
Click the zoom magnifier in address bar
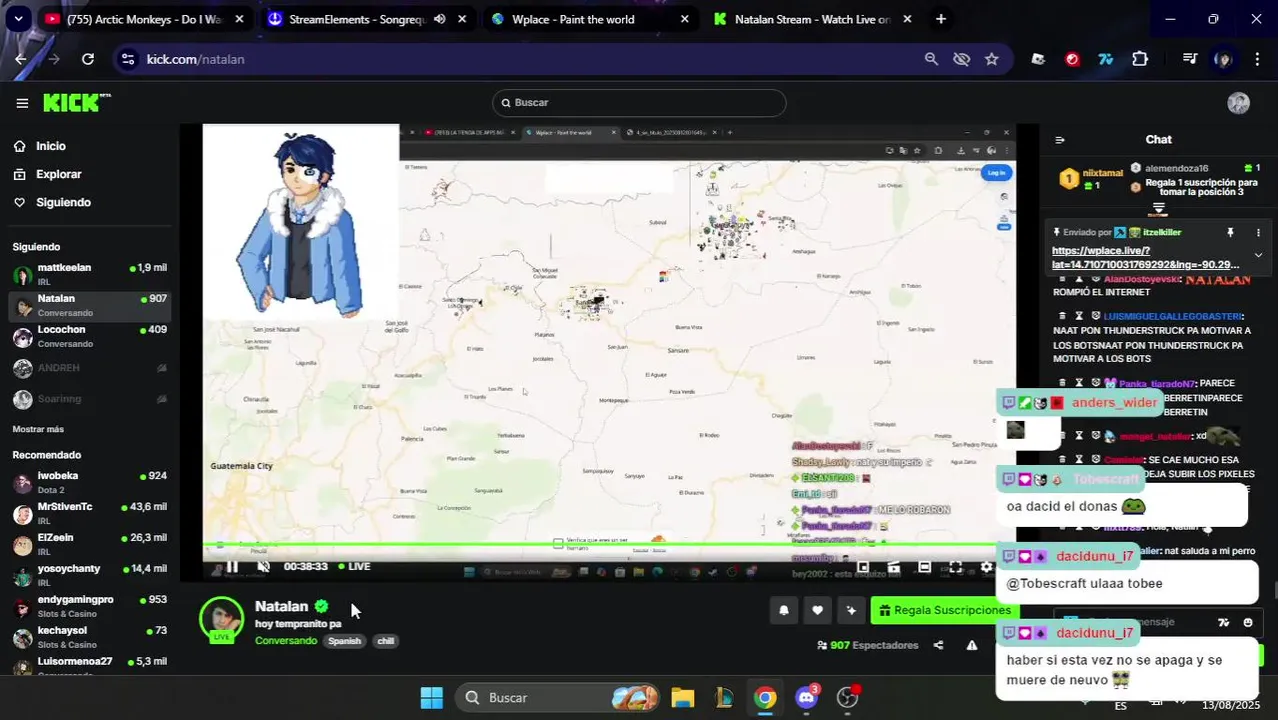tap(931, 59)
